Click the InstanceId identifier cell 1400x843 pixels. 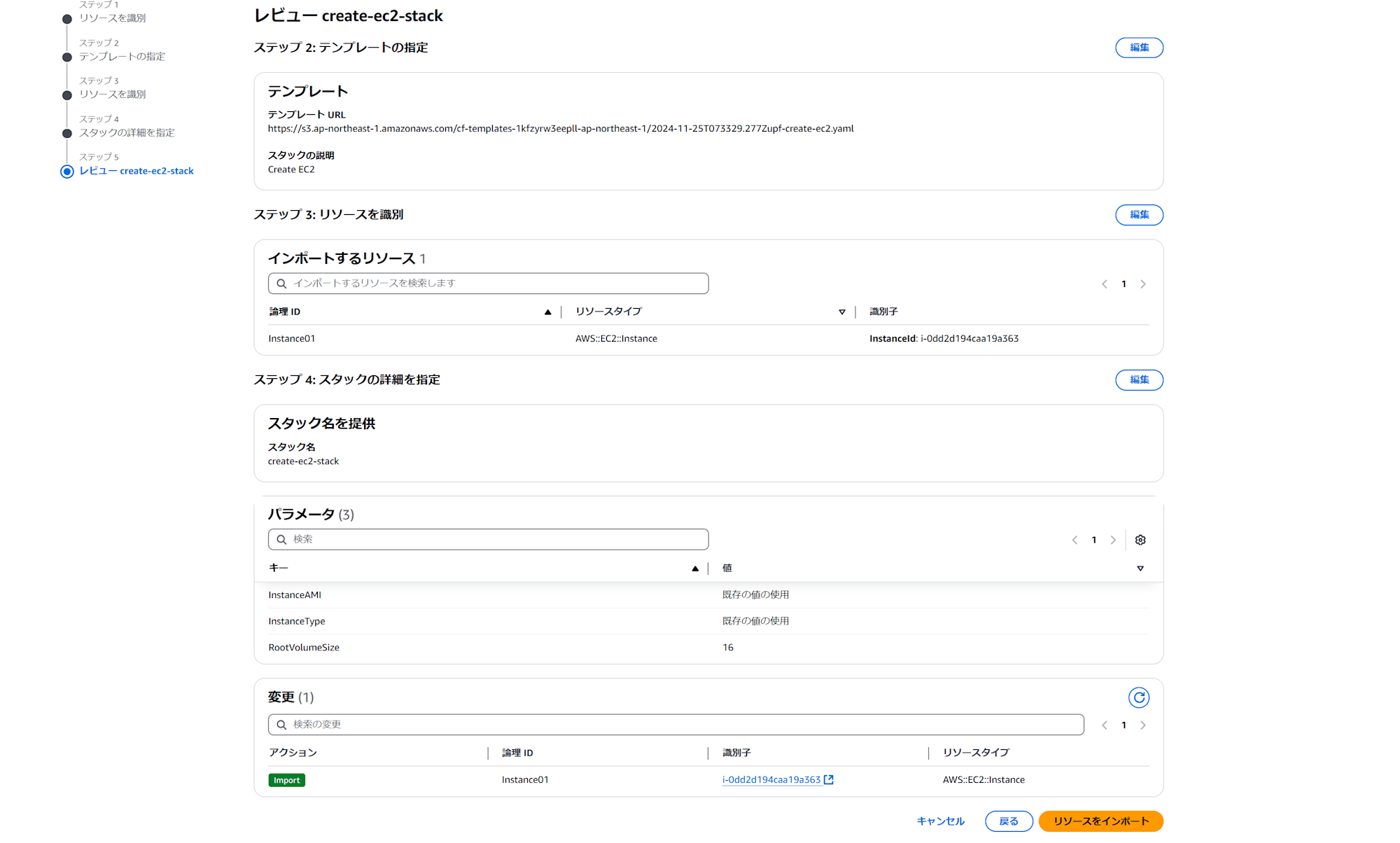tap(944, 339)
